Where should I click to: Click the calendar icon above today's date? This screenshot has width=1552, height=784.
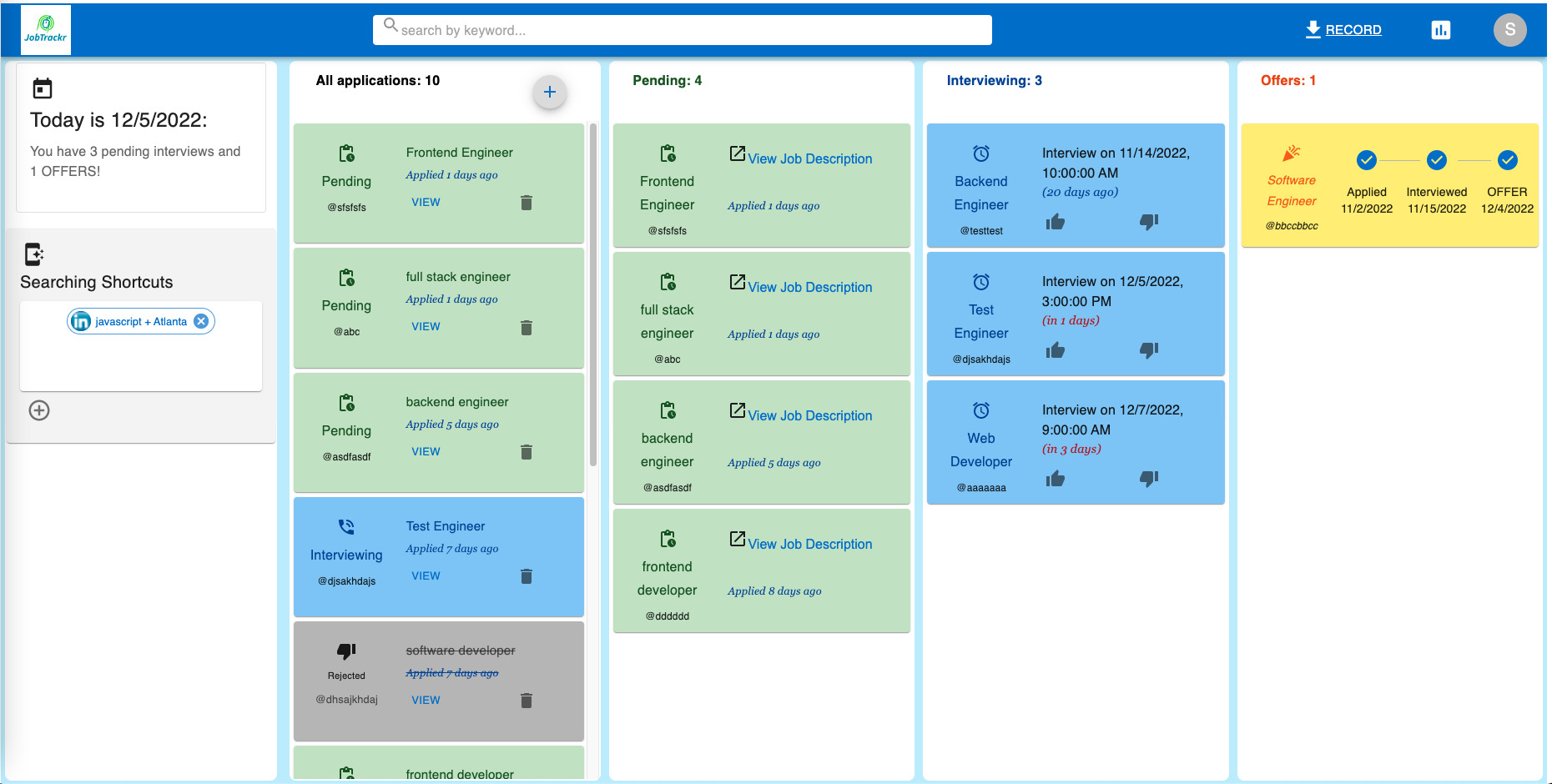[41, 87]
